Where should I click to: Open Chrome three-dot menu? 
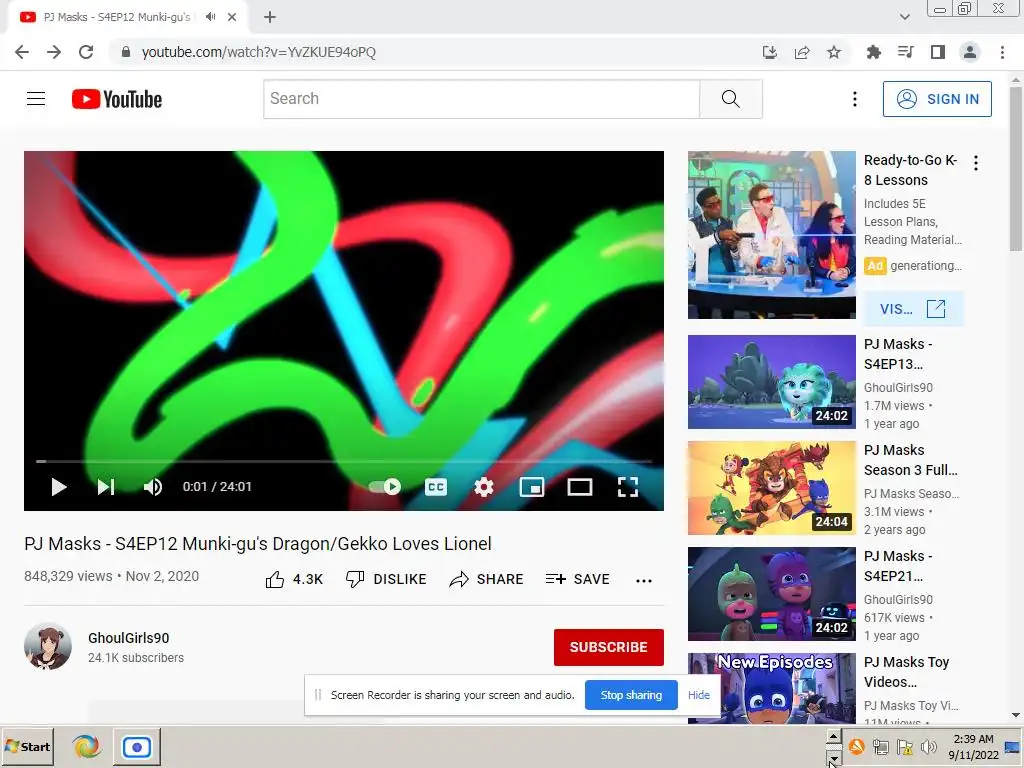1002,52
